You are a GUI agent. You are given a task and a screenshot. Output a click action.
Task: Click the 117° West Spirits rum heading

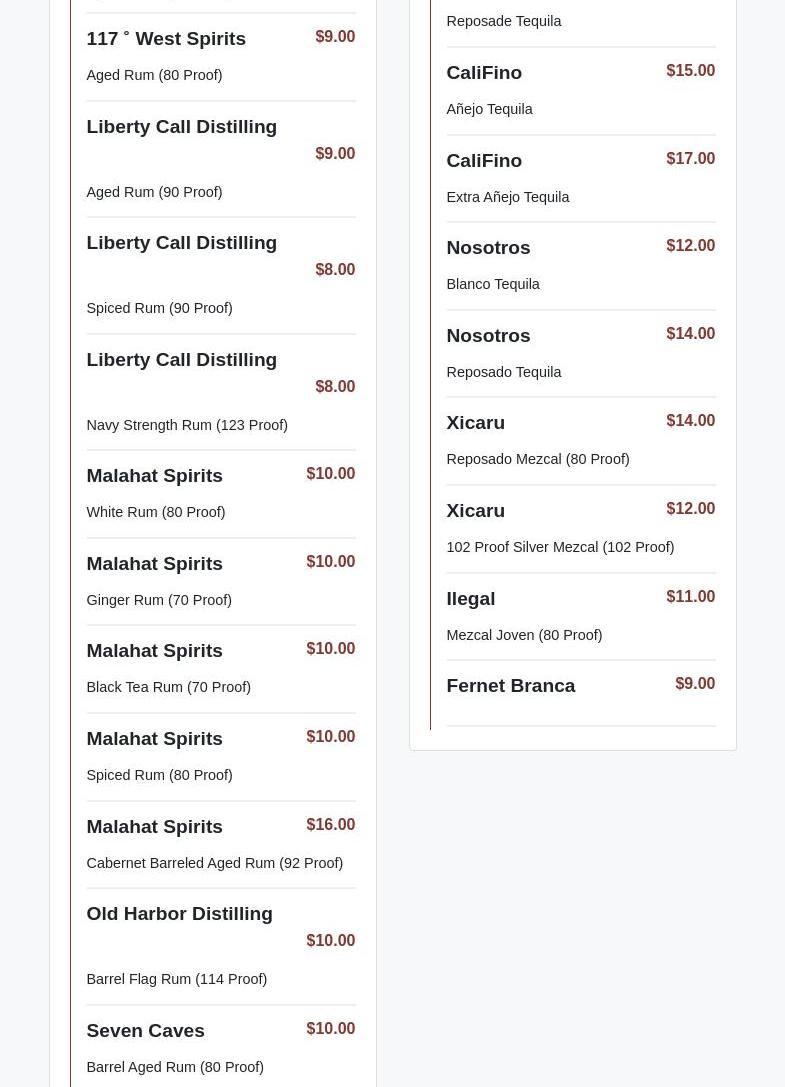[x=166, y=39]
